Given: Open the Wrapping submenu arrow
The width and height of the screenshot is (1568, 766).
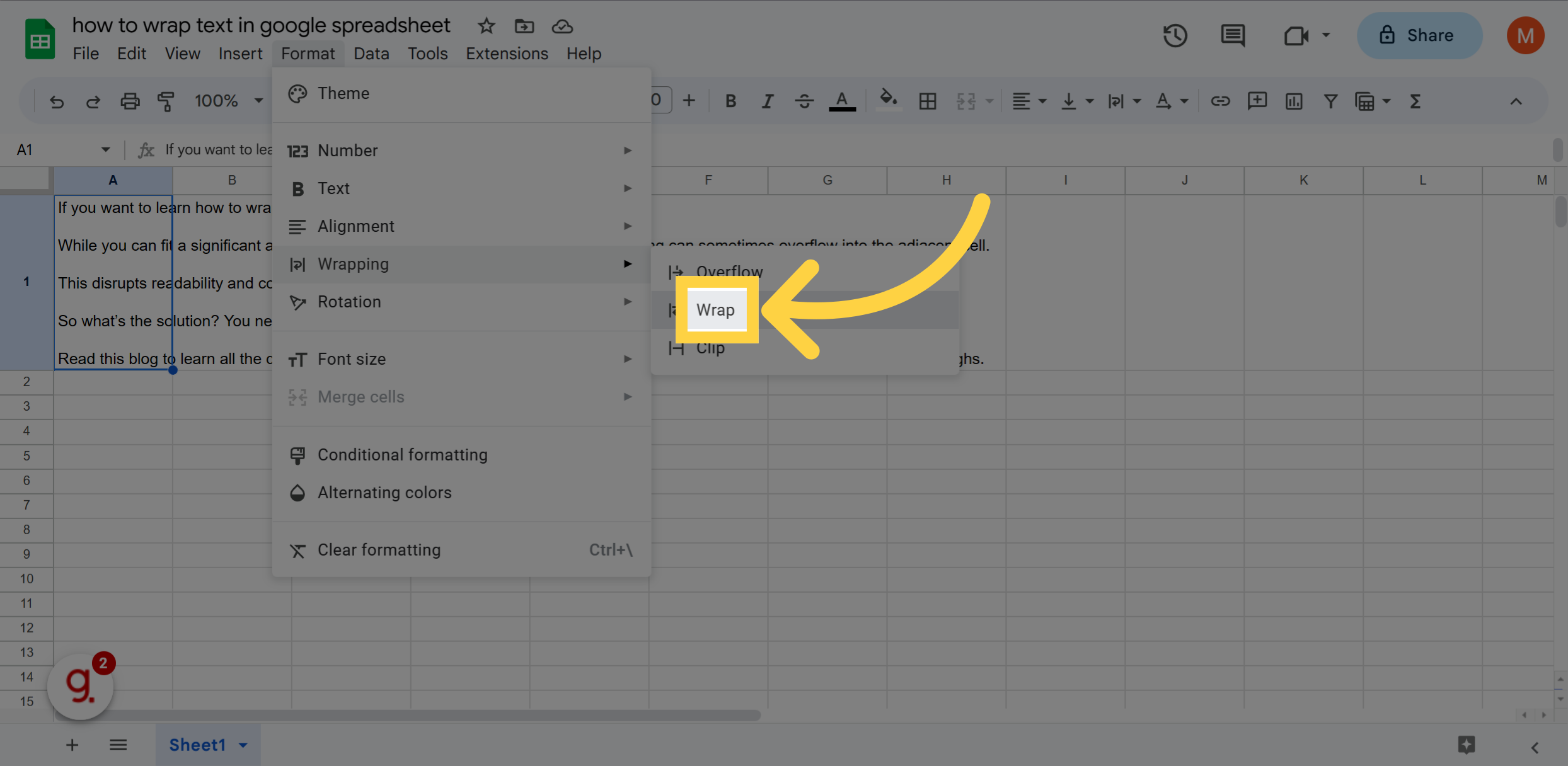Looking at the screenshot, I should tap(626, 264).
